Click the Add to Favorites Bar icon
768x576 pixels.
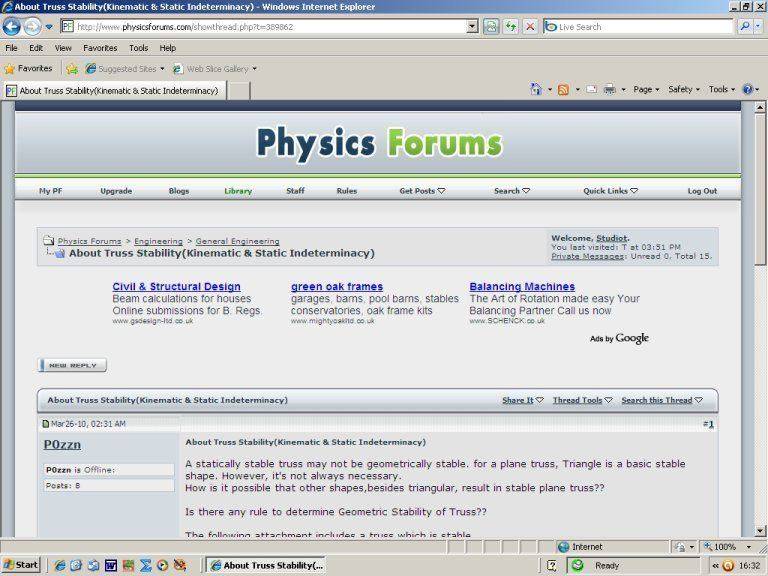[72, 69]
